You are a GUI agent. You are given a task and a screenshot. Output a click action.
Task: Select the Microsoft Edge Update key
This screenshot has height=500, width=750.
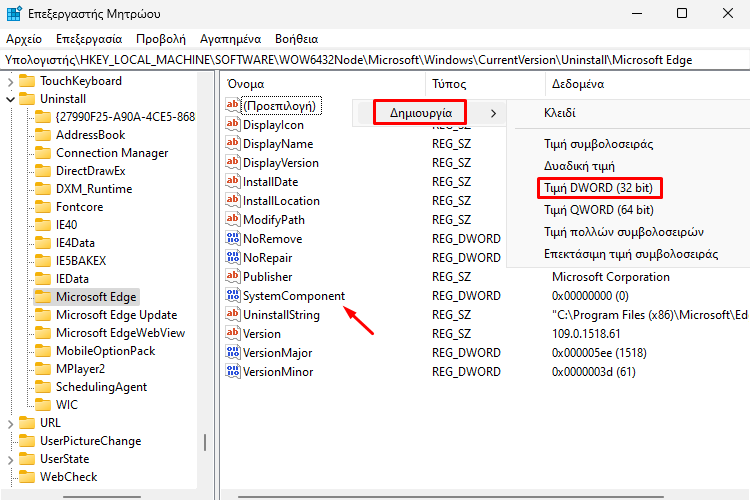[117, 315]
